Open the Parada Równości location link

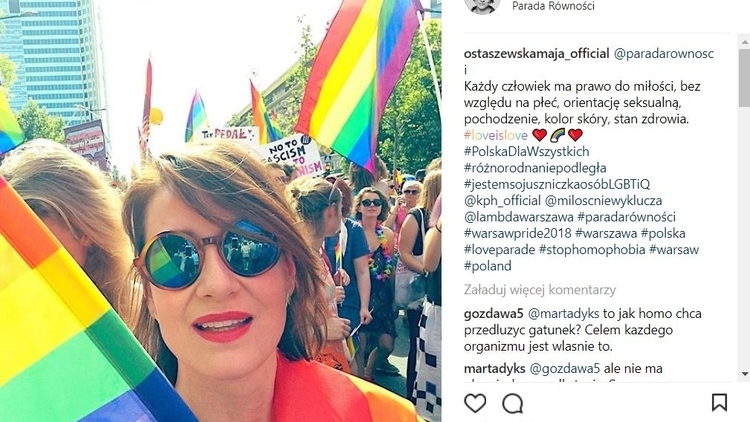[x=553, y=6]
